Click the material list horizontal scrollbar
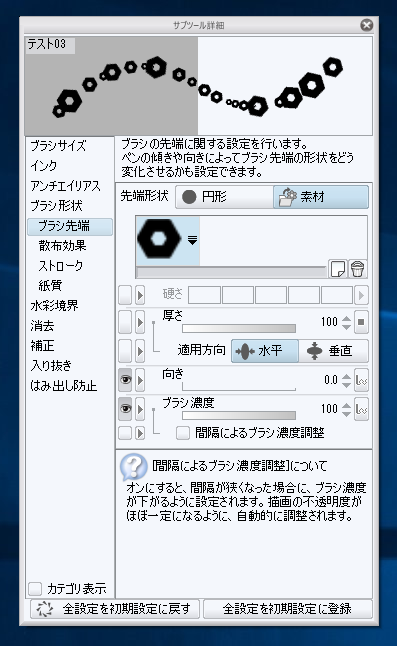Image resolution: width=397 pixels, height=646 pixels. tap(231, 272)
